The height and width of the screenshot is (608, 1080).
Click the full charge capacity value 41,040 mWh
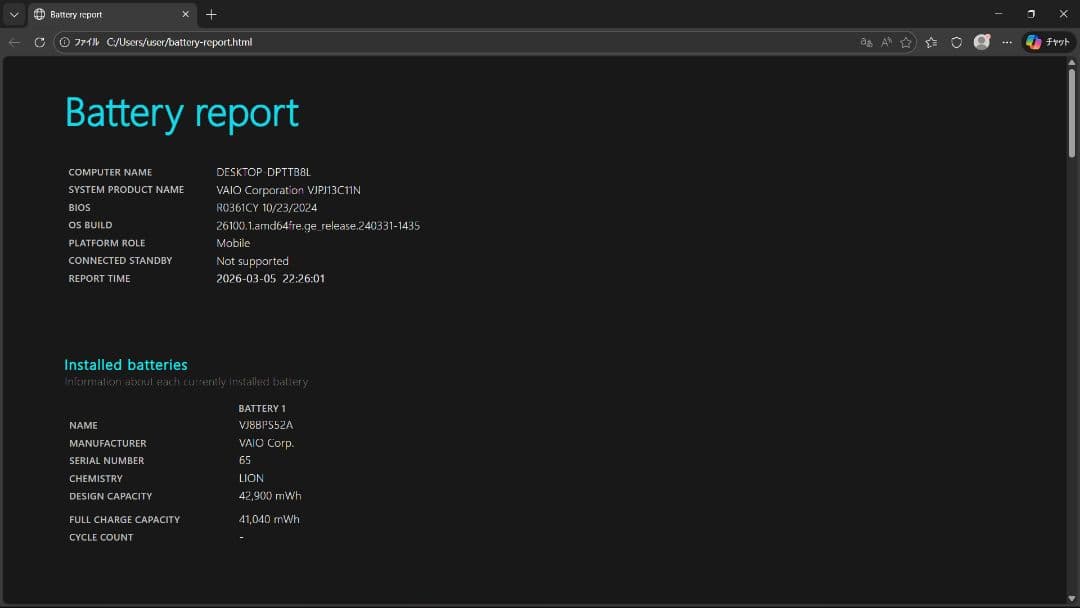click(x=269, y=519)
